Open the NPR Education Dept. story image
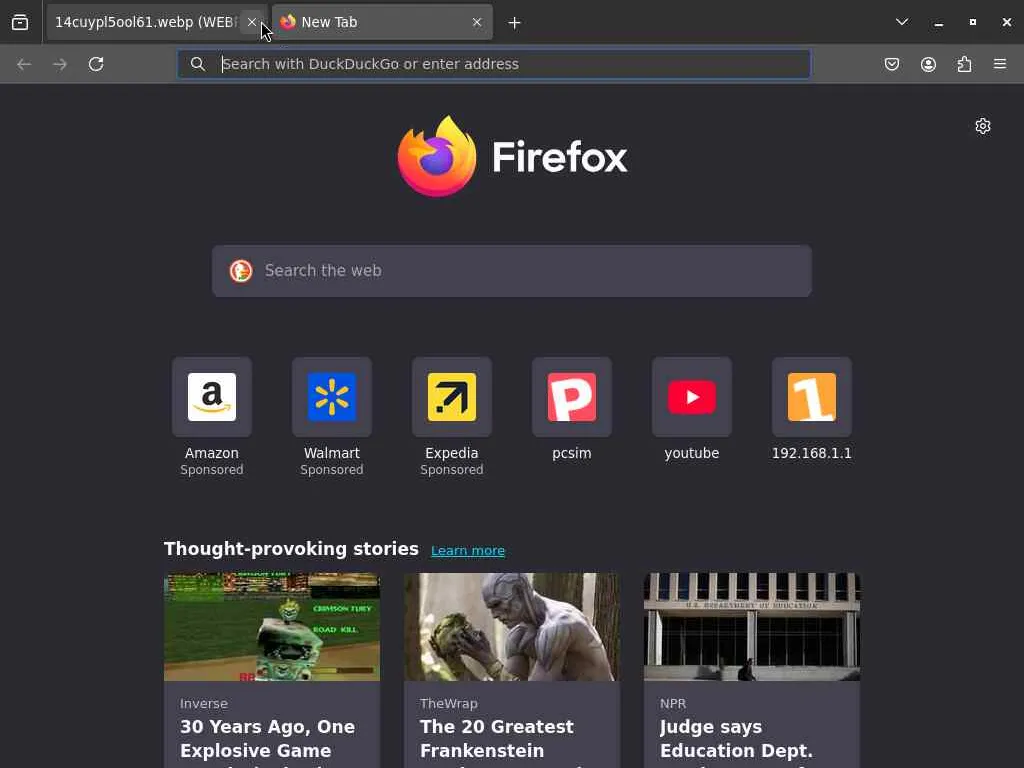 pos(752,627)
